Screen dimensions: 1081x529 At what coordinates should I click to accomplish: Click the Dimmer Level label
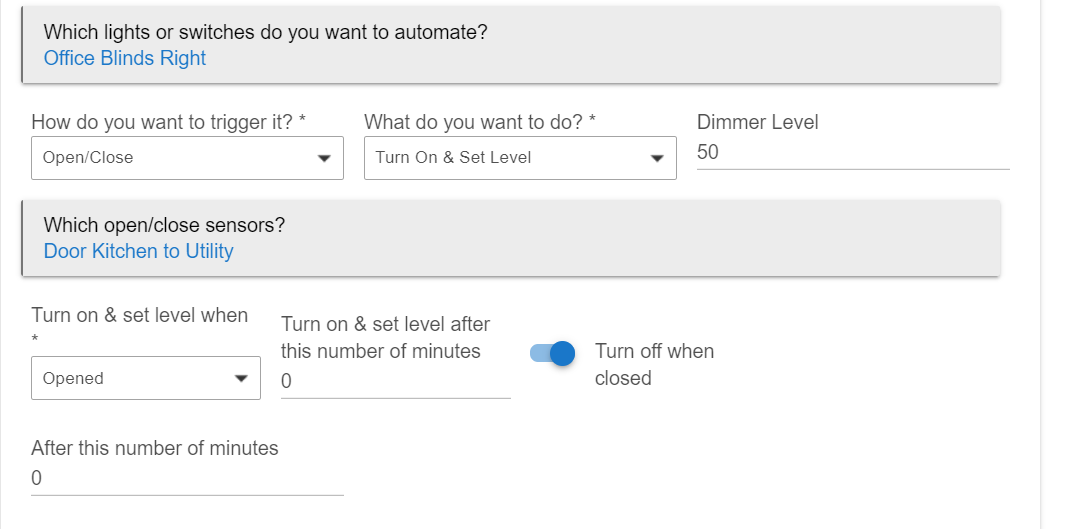tap(757, 122)
